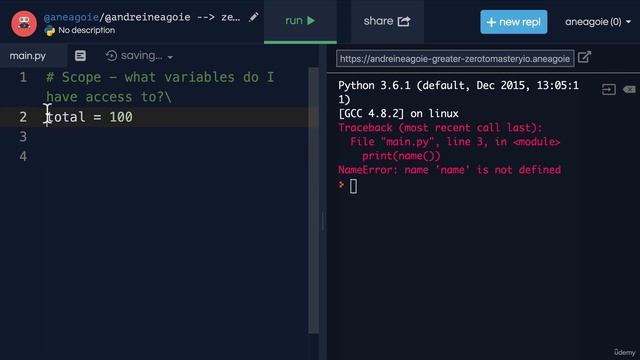This screenshot has height=360, width=640.
Task: Click the Python language icon
Action: [x=49, y=31]
